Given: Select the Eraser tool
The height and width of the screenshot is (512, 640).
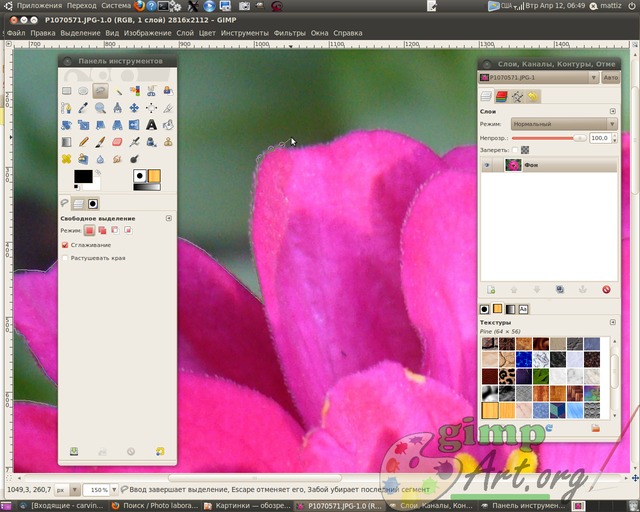Looking at the screenshot, I should 118,142.
